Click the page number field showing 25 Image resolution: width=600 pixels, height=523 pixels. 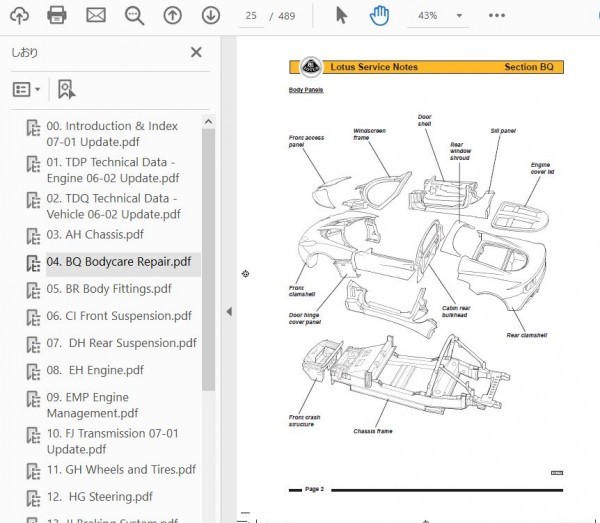pyautogui.click(x=251, y=16)
